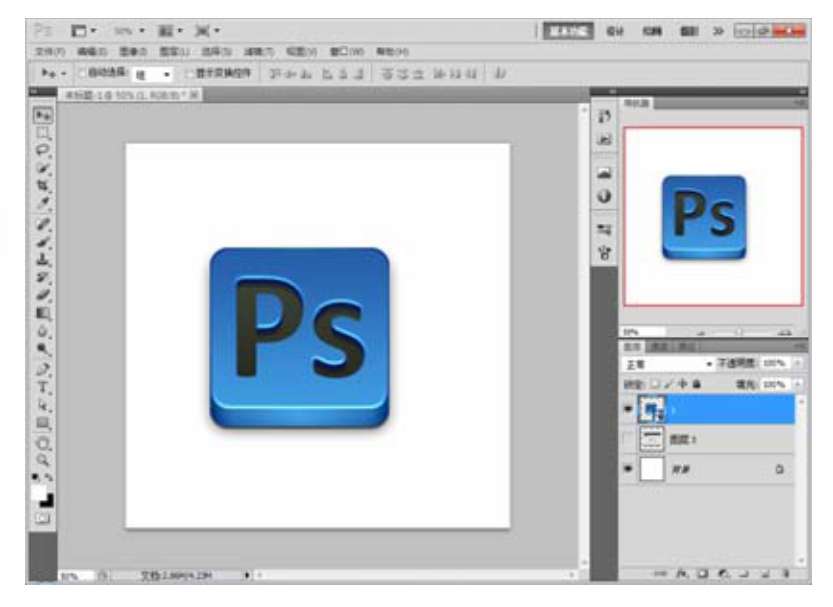Screen dimensions: 833x607
Task: Select the Move tool in toolbox
Action: (x=43, y=115)
